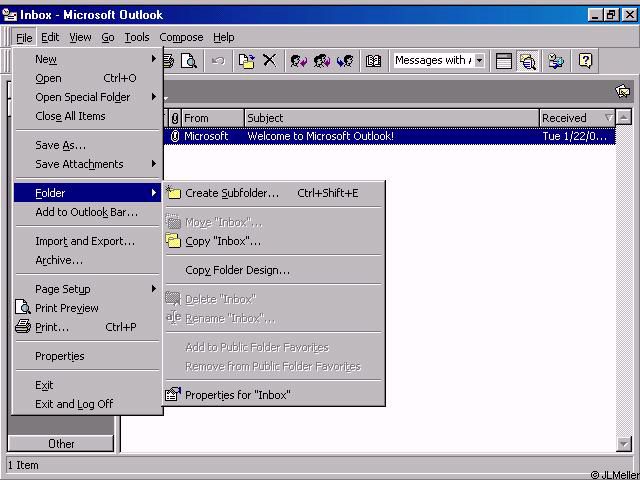Viewport: 640px width, 480px height.
Task: Click the Outlook title bar icon
Action: pyautogui.click(x=9, y=16)
